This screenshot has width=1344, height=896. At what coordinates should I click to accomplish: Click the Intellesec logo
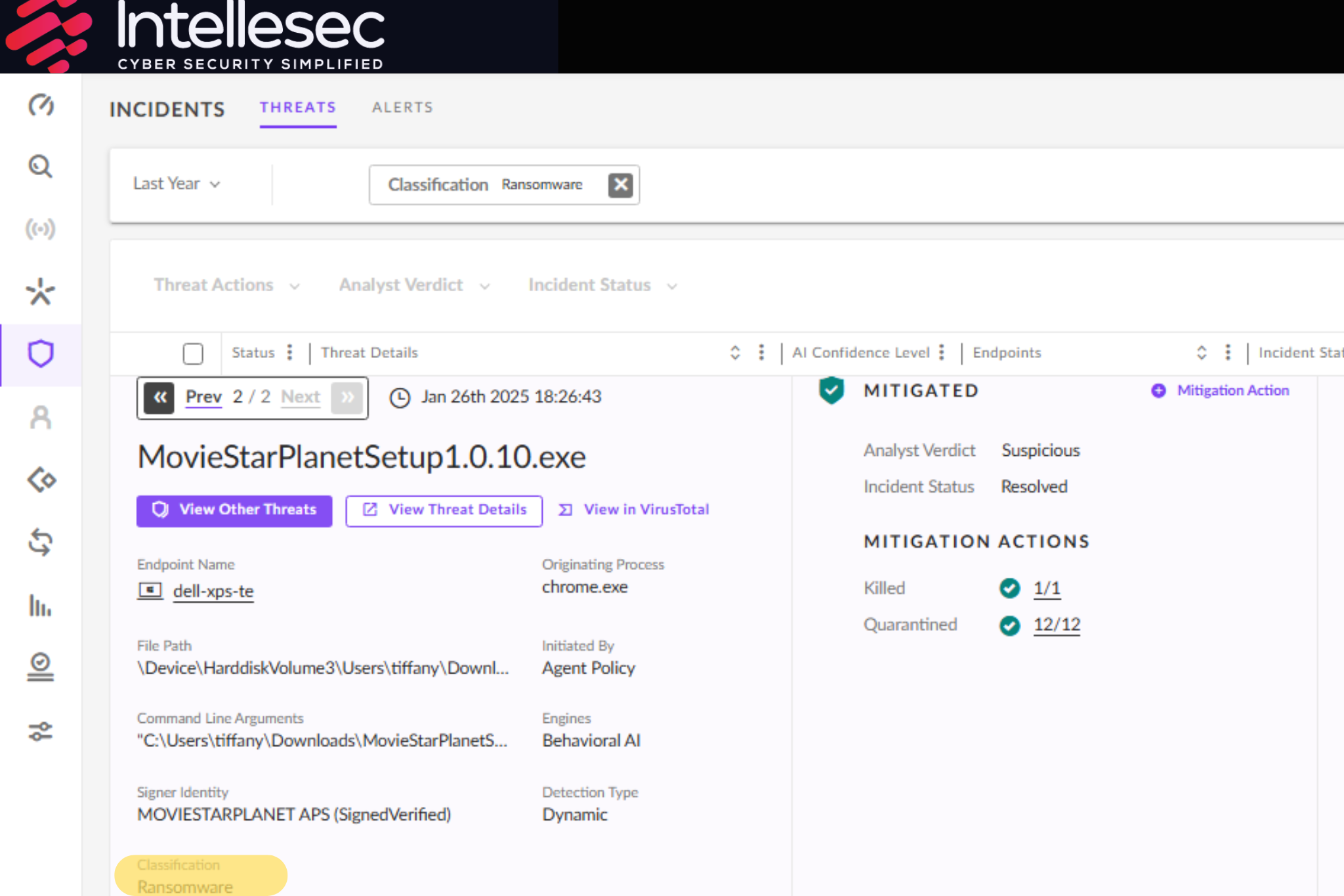pos(195,35)
